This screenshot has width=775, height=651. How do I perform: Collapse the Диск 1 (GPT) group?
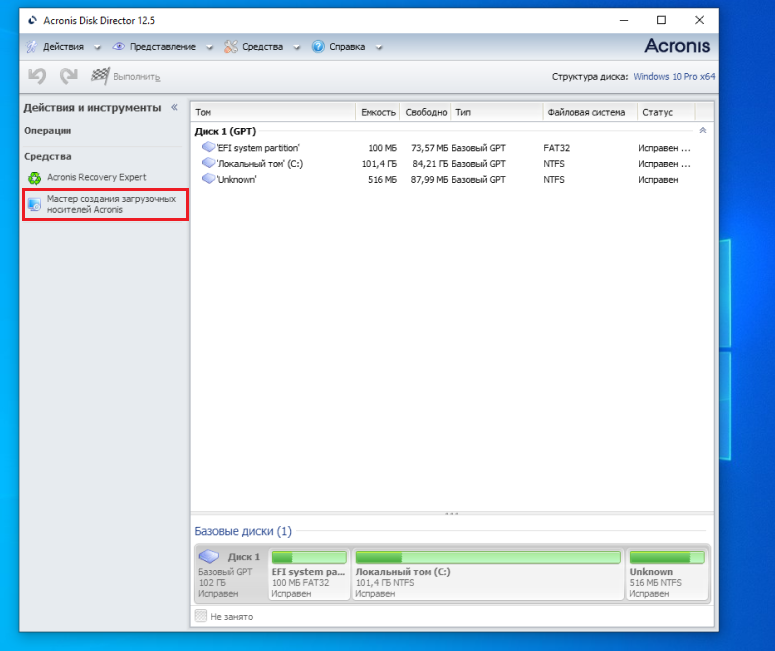tap(703, 130)
